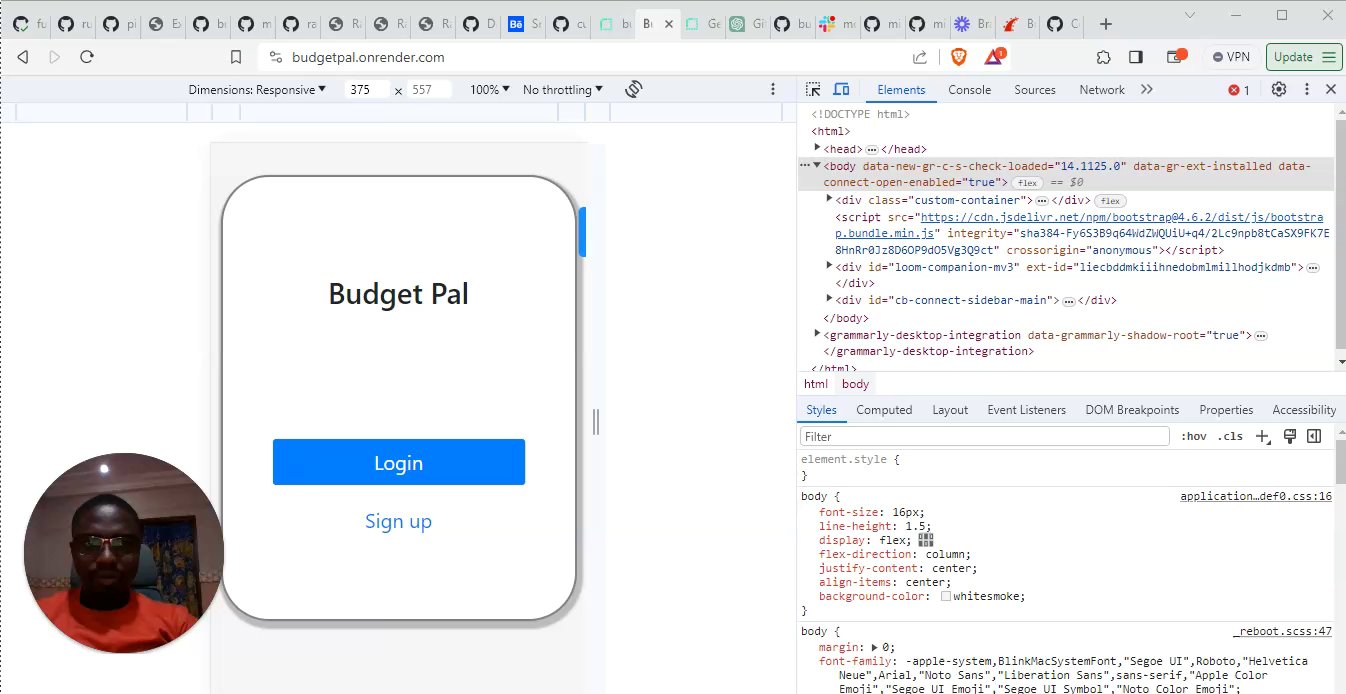View site information icon in address bar
Screen dimensions: 1346x694
[277, 57]
